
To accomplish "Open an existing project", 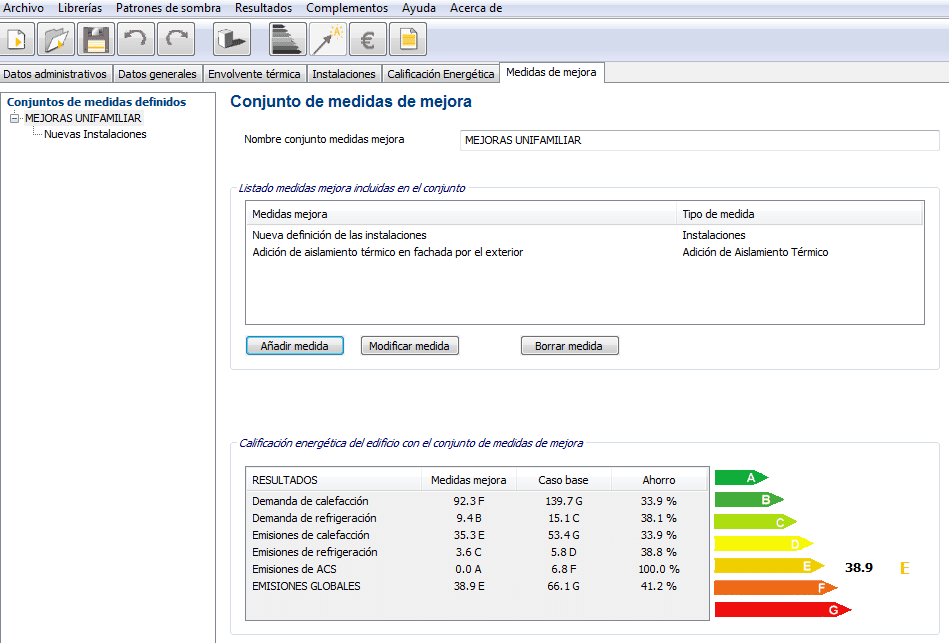I will pos(56,39).
